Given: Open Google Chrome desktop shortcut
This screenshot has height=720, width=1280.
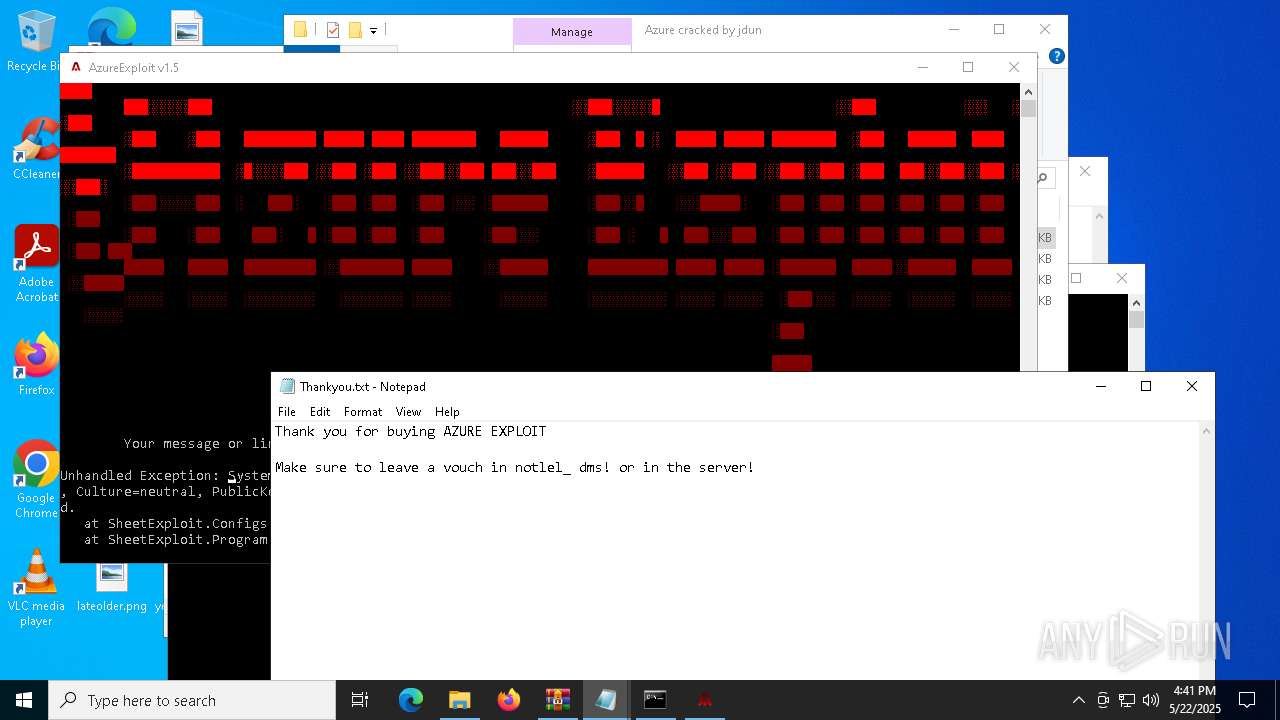Looking at the screenshot, I should tap(36, 480).
